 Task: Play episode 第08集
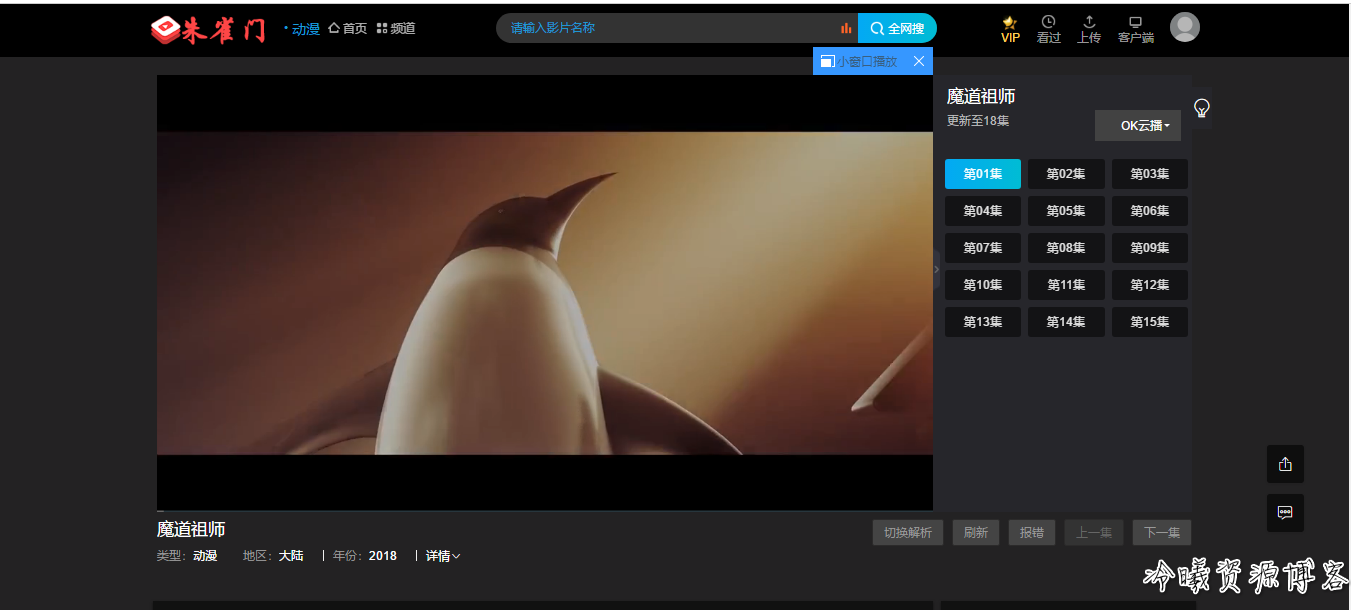tap(1066, 248)
